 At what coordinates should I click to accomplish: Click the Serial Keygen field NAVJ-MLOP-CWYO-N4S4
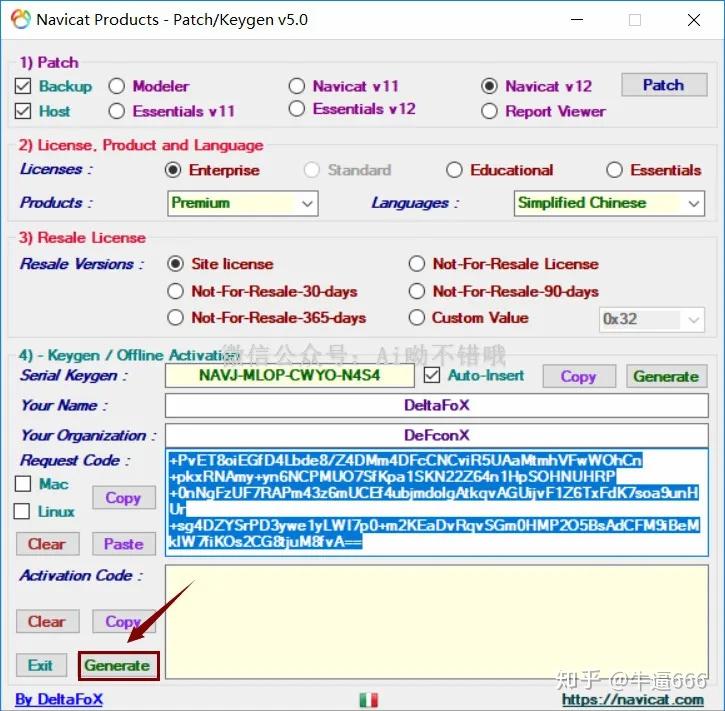[289, 375]
